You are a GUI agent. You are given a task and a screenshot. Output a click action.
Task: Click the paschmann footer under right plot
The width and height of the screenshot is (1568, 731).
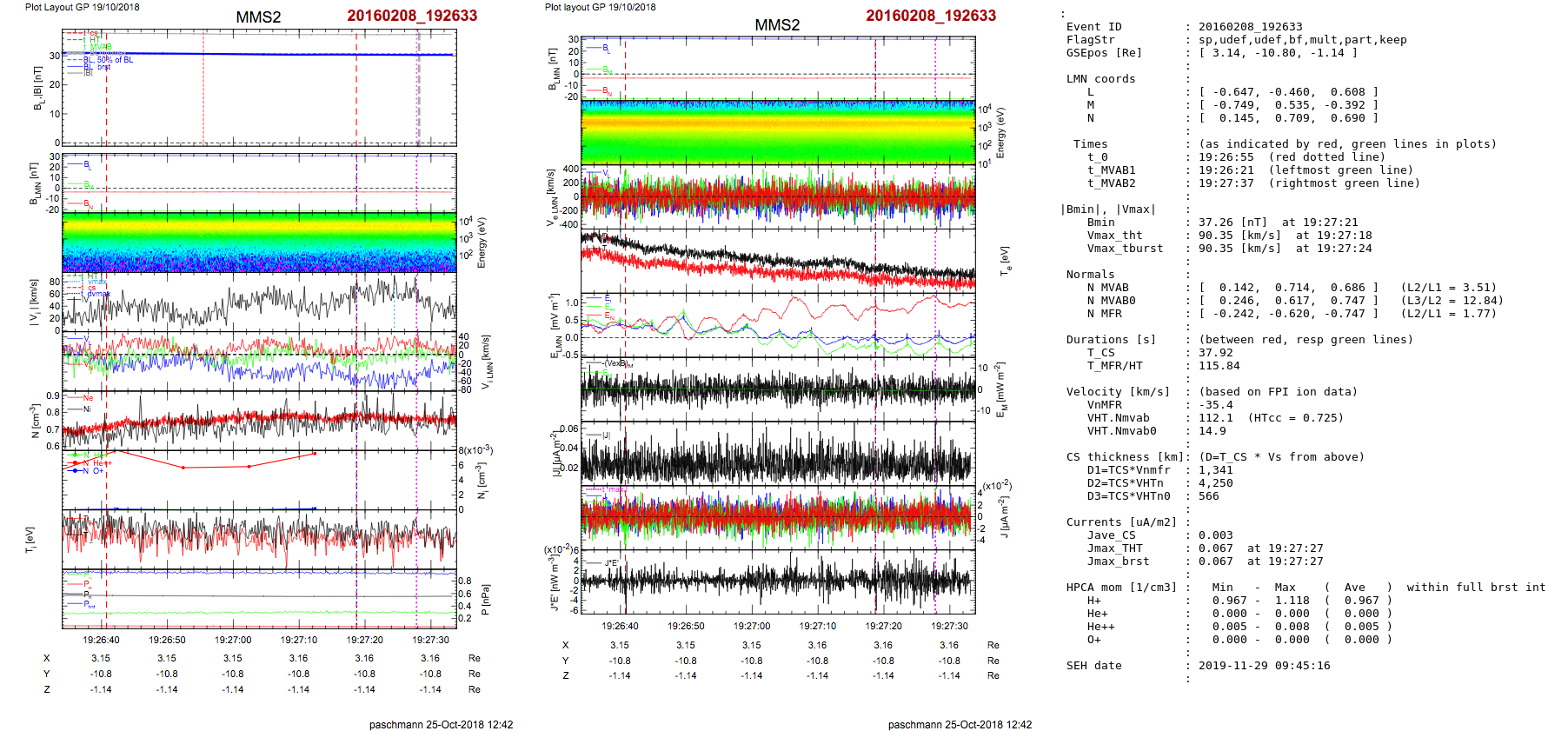(x=960, y=724)
